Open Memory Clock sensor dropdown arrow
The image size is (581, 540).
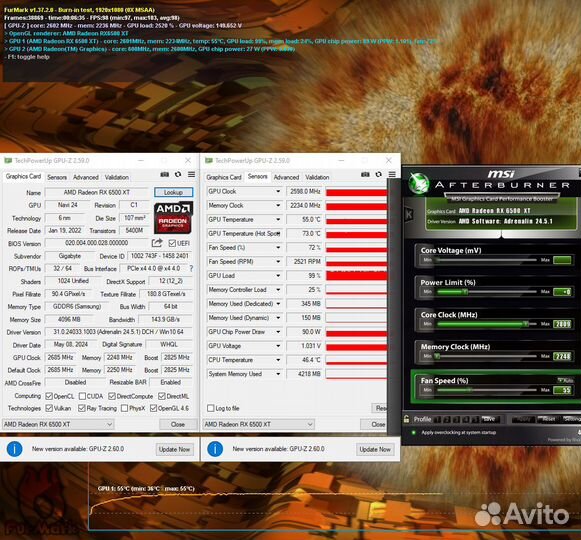(x=278, y=205)
